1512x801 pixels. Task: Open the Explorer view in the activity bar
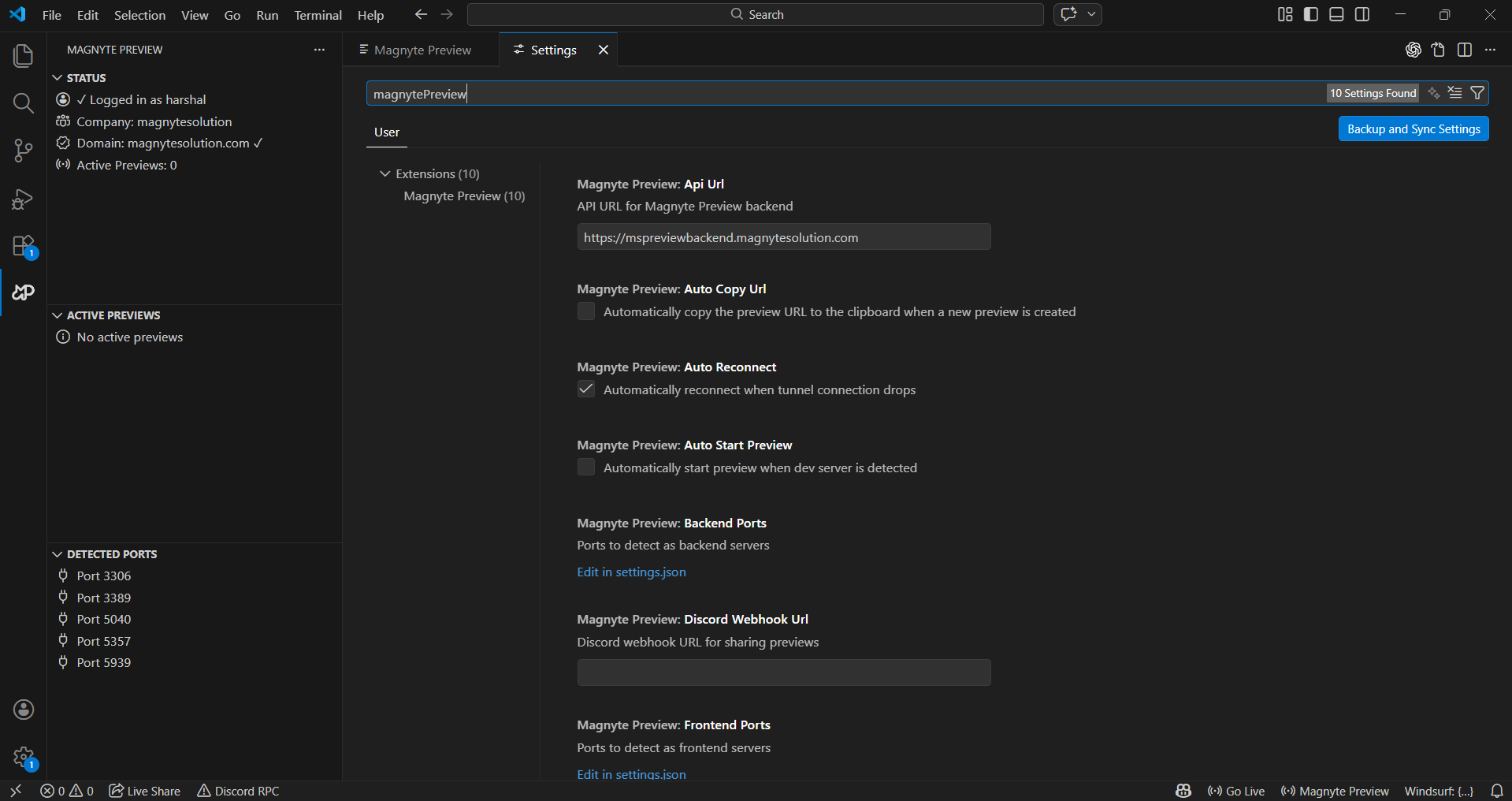point(23,55)
